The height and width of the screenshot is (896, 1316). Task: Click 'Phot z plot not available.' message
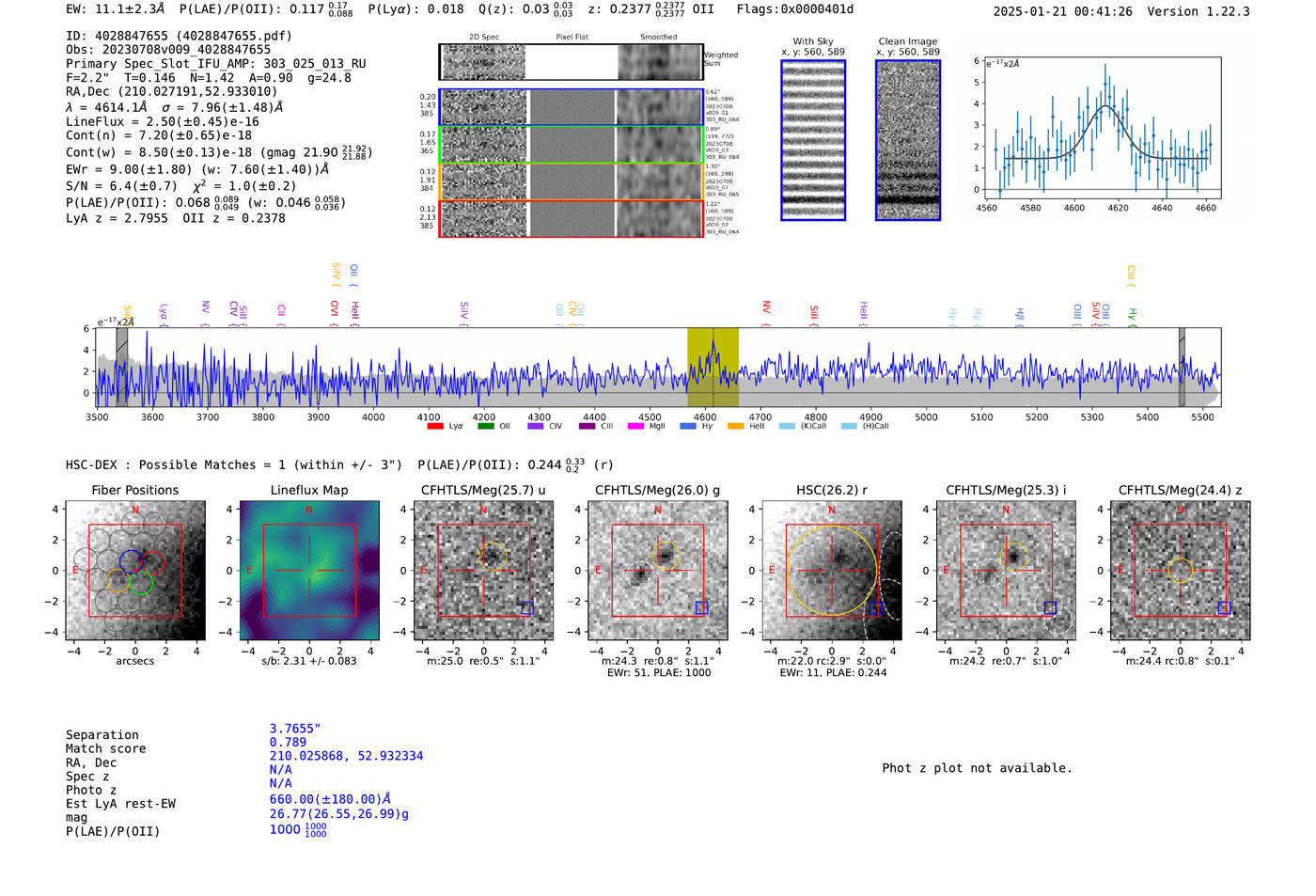(977, 768)
